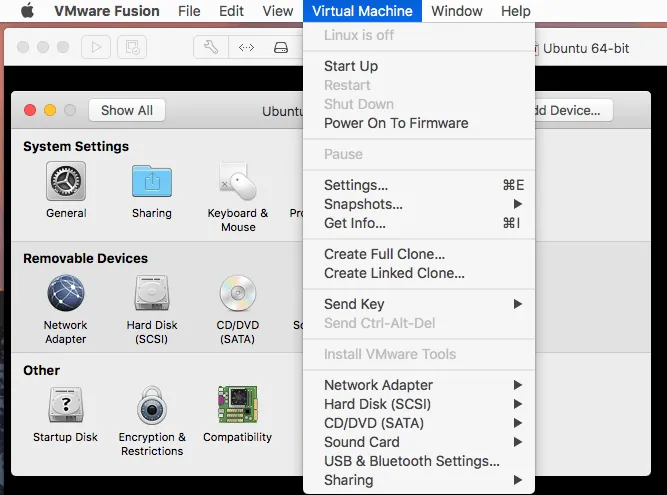This screenshot has height=495, width=667.
Task: Open Encryption & Restrictions padlock icon
Action: pyautogui.click(x=152, y=406)
